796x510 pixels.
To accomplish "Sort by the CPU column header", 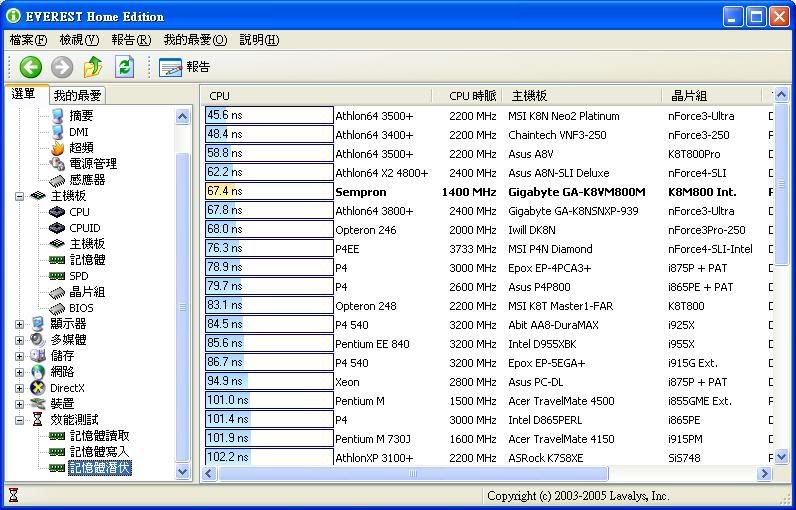I will [x=318, y=96].
